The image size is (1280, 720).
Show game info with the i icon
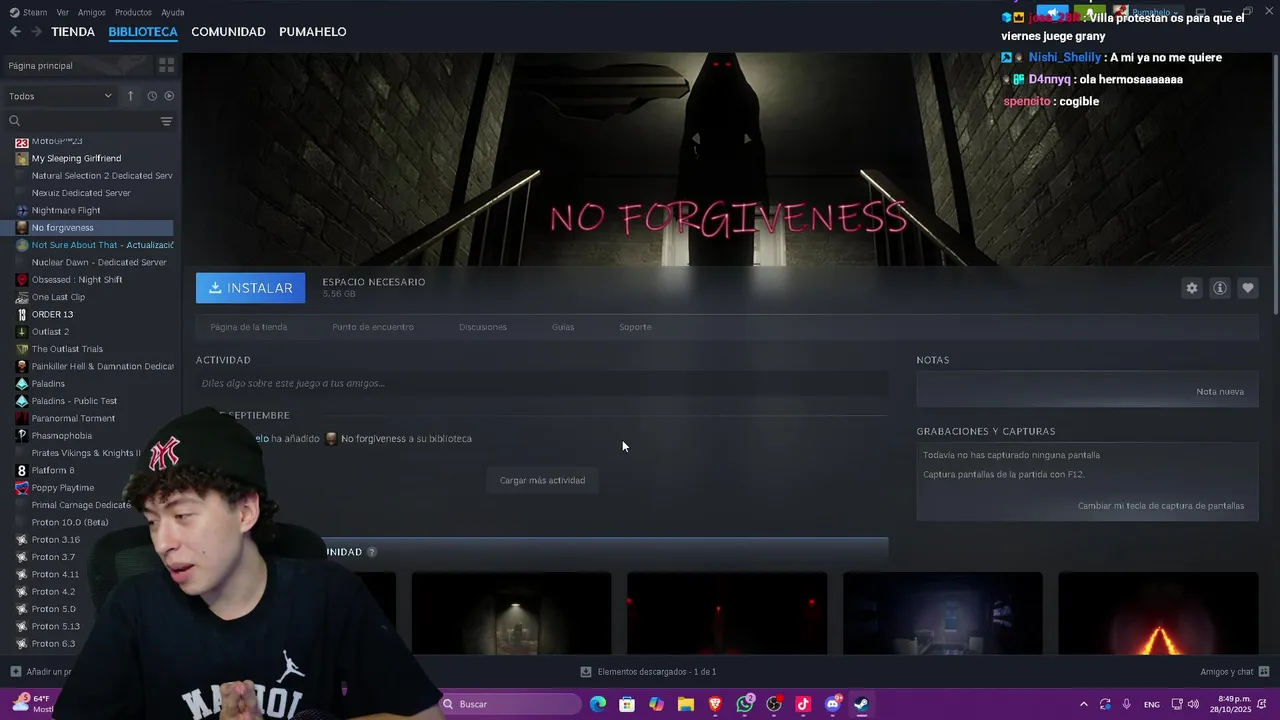[x=1219, y=288]
